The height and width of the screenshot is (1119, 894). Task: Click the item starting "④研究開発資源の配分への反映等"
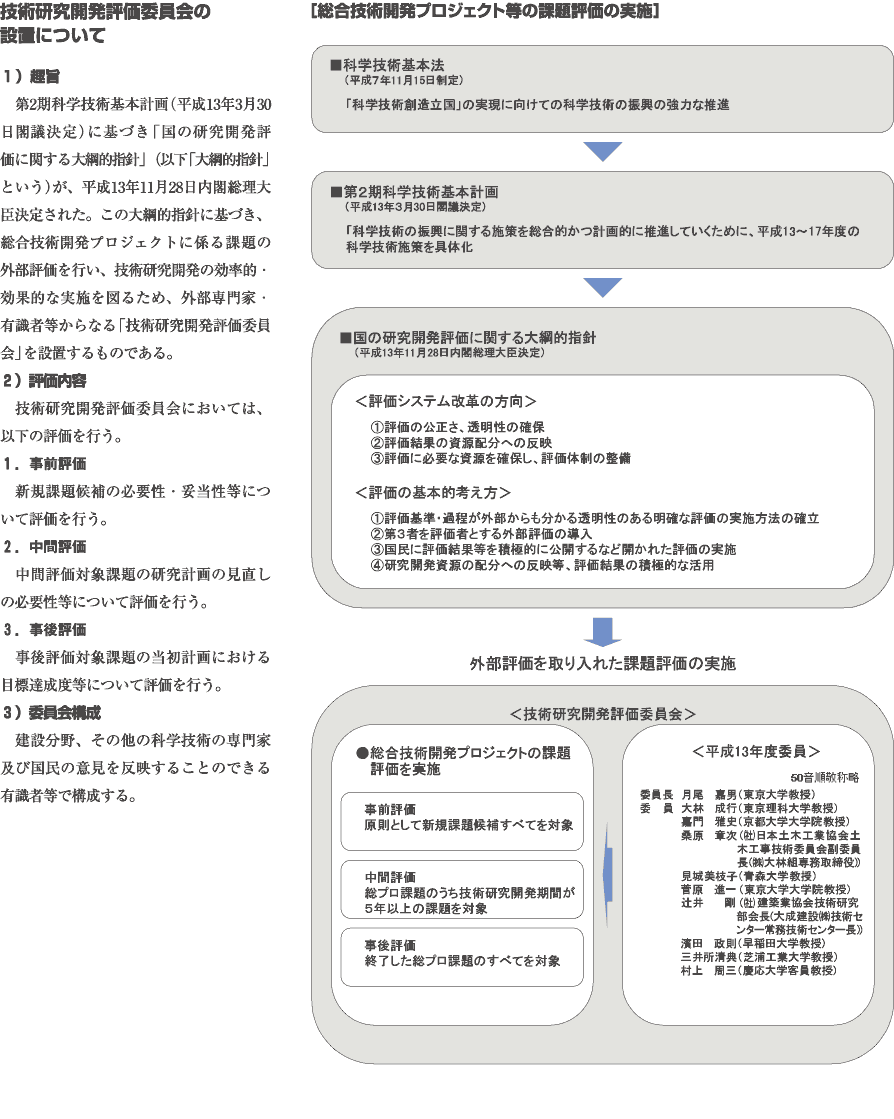tap(542, 565)
